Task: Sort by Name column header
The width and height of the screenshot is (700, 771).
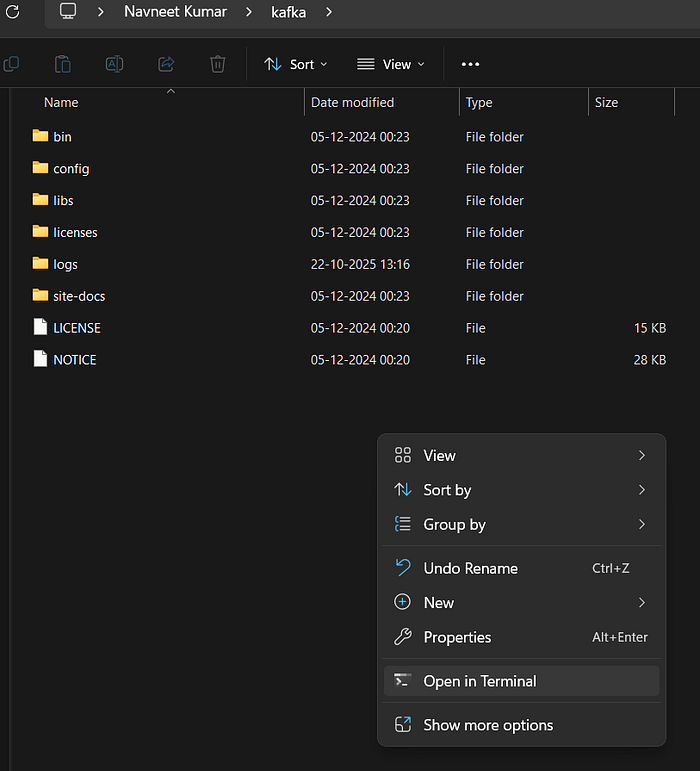Action: (x=61, y=102)
